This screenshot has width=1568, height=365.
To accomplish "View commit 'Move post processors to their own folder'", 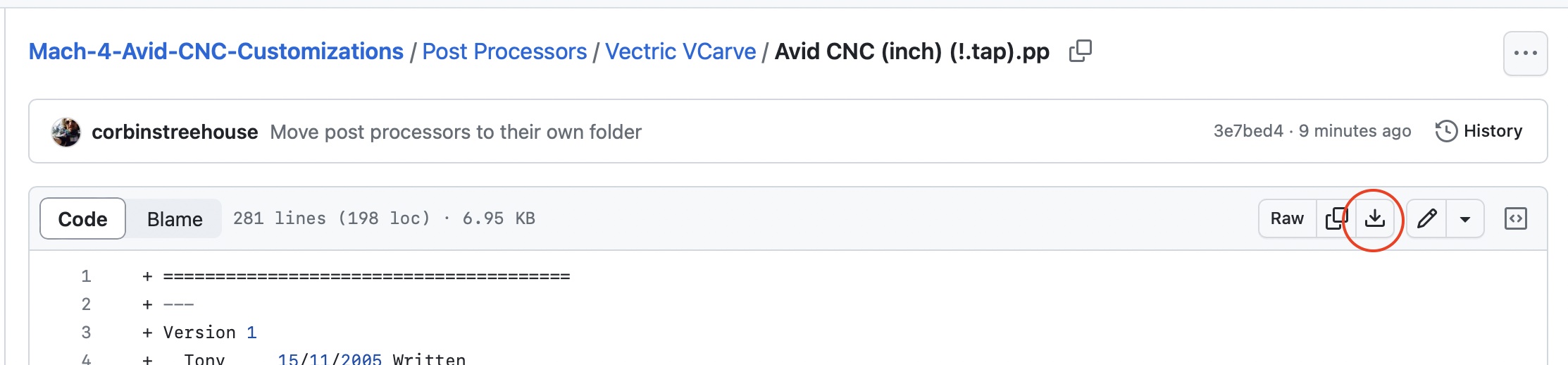I will [x=456, y=132].
